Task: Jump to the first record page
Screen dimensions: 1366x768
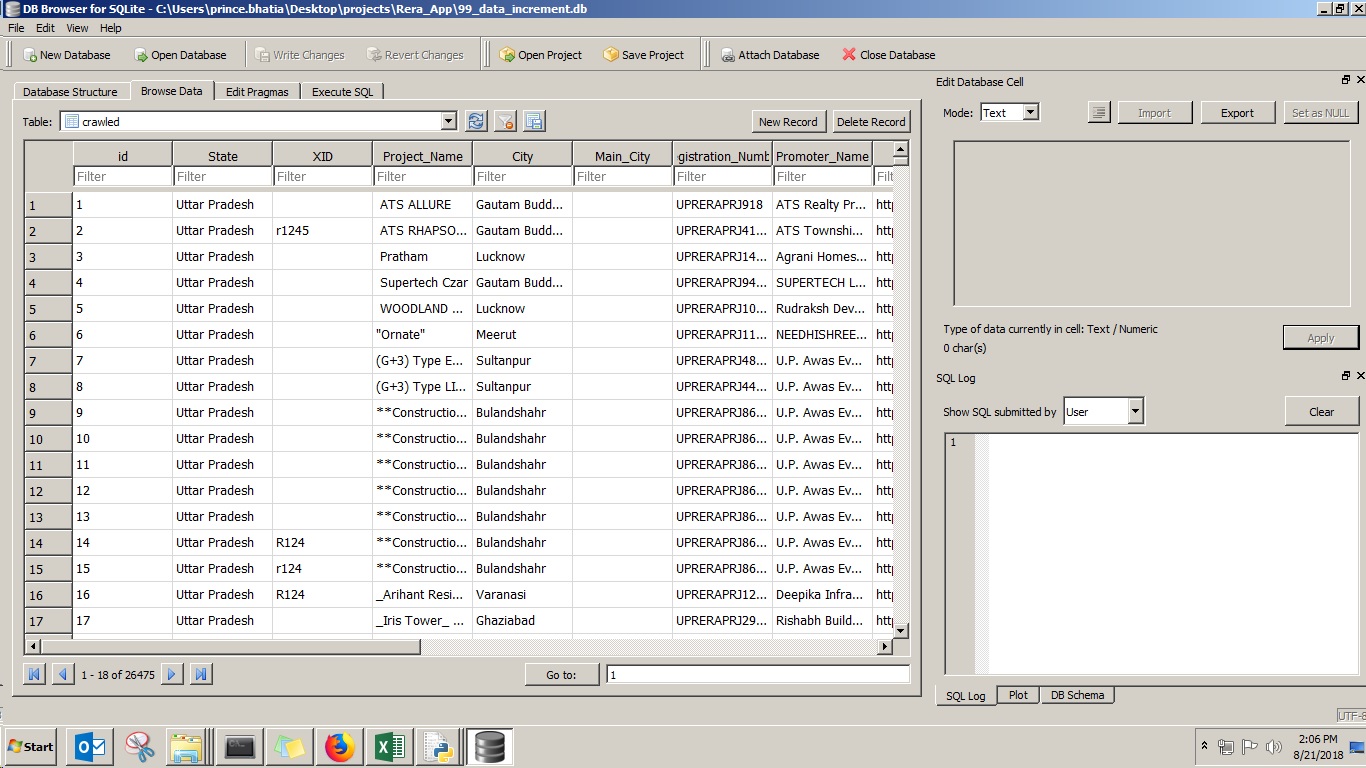Action: (34, 674)
